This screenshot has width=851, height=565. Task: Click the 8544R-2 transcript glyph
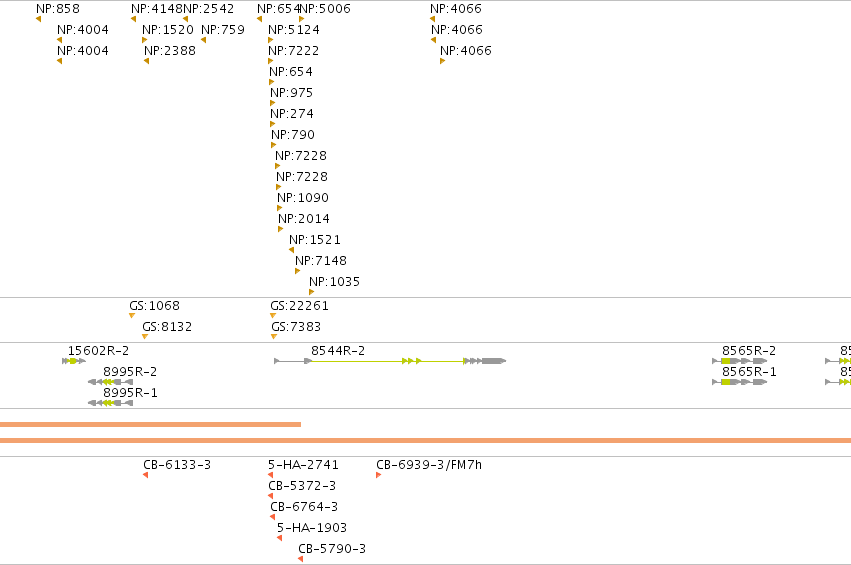390,361
